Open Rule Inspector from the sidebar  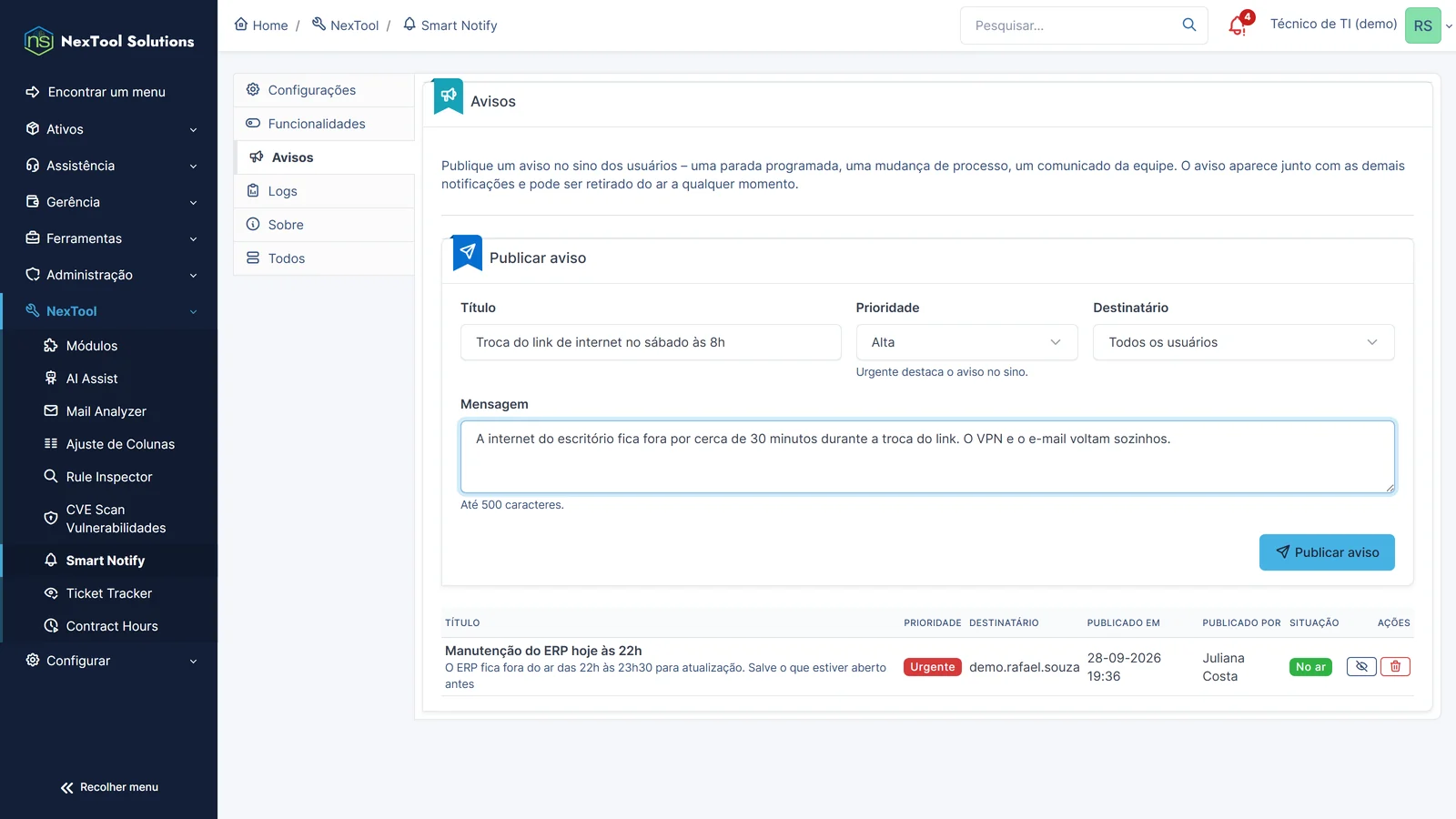click(x=109, y=477)
